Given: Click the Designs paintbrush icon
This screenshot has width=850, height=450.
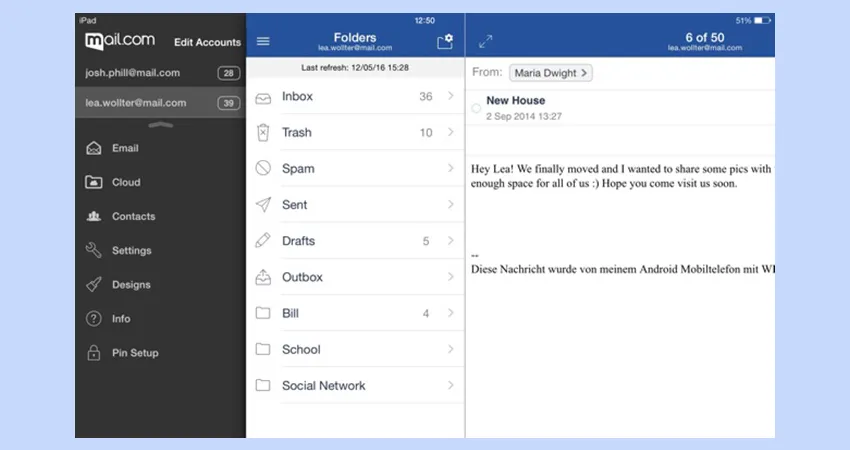Looking at the screenshot, I should (94, 285).
